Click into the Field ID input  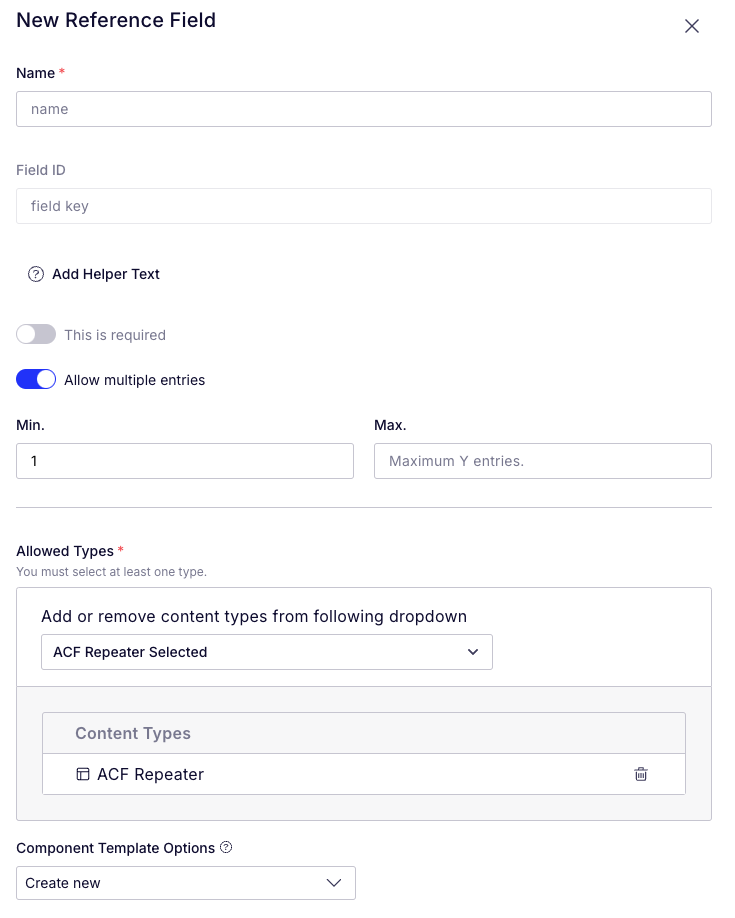click(364, 206)
